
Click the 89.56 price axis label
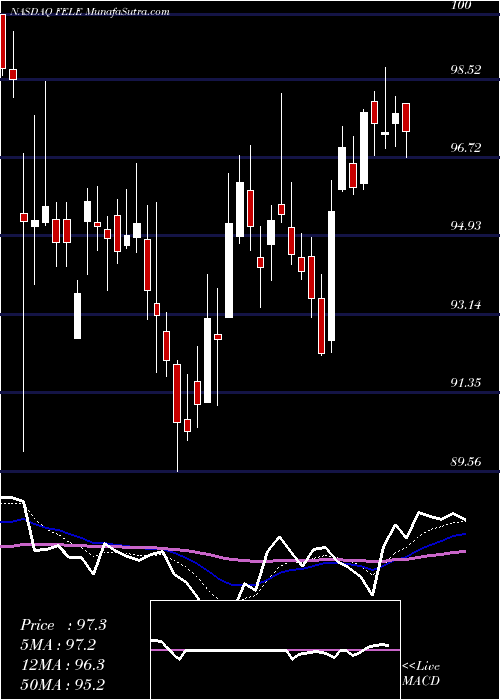(466, 461)
